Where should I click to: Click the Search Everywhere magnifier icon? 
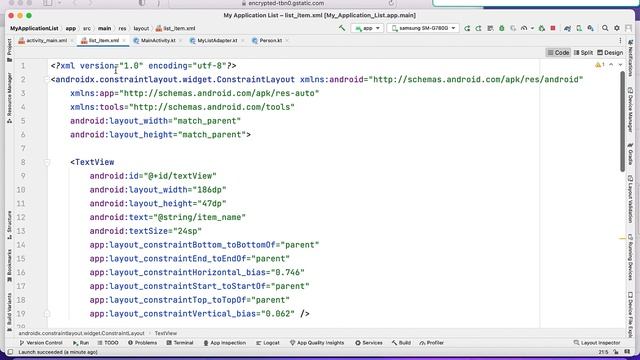tap(605, 28)
